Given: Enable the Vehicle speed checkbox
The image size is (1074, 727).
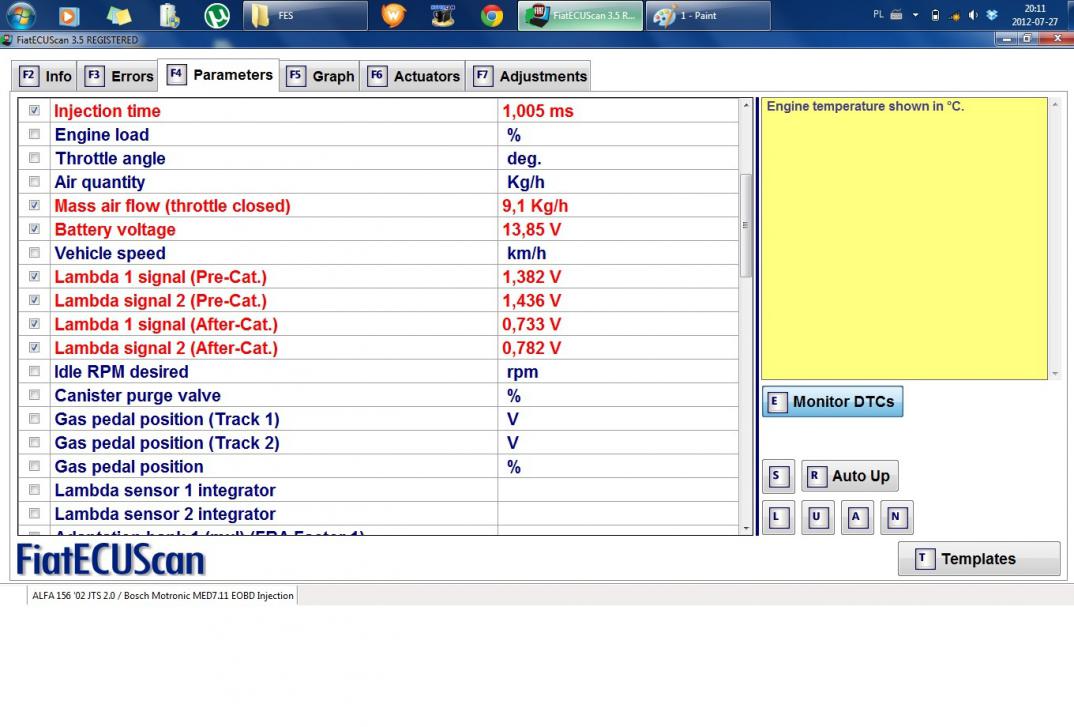Looking at the screenshot, I should tap(34, 253).
